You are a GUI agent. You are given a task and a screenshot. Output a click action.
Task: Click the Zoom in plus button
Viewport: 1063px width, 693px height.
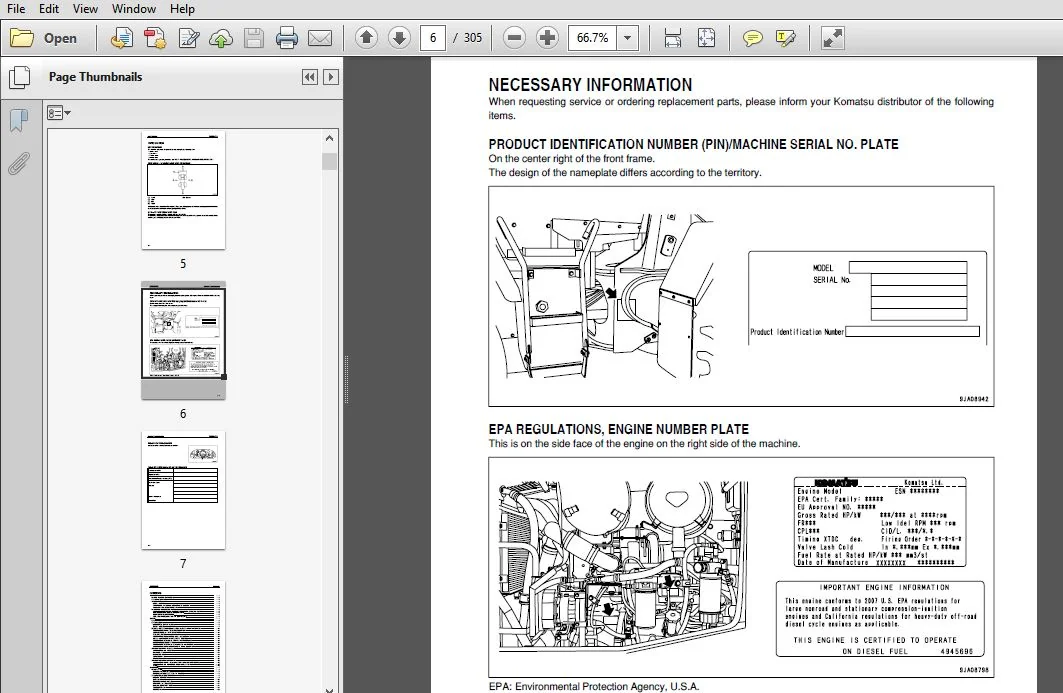point(547,37)
